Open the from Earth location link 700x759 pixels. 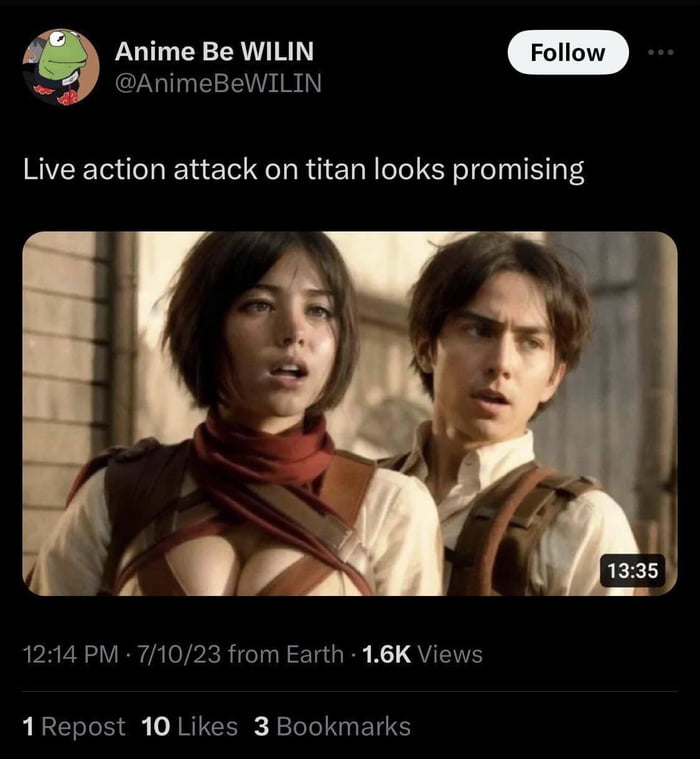[286, 654]
